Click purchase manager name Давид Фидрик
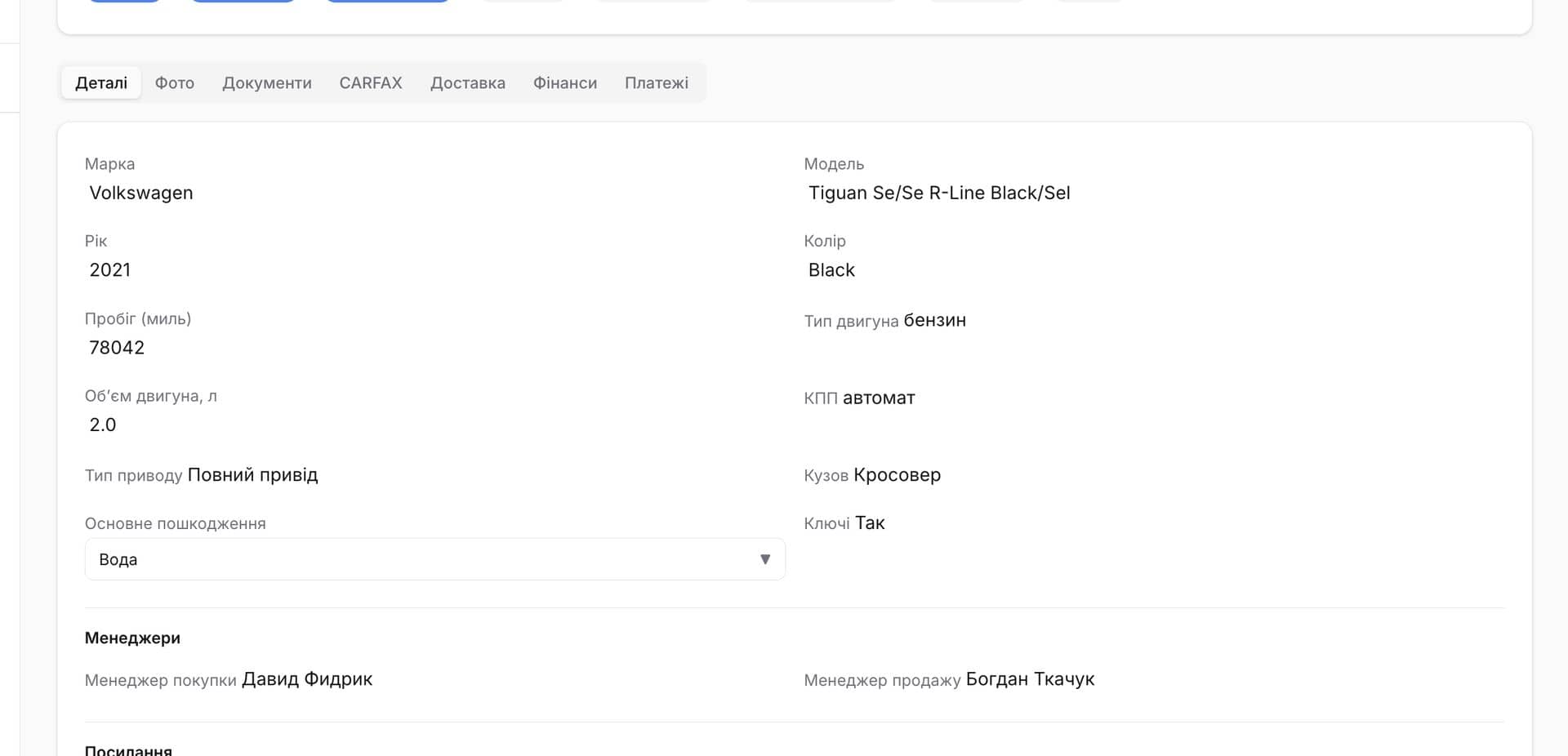The height and width of the screenshot is (756, 1568). click(x=307, y=679)
